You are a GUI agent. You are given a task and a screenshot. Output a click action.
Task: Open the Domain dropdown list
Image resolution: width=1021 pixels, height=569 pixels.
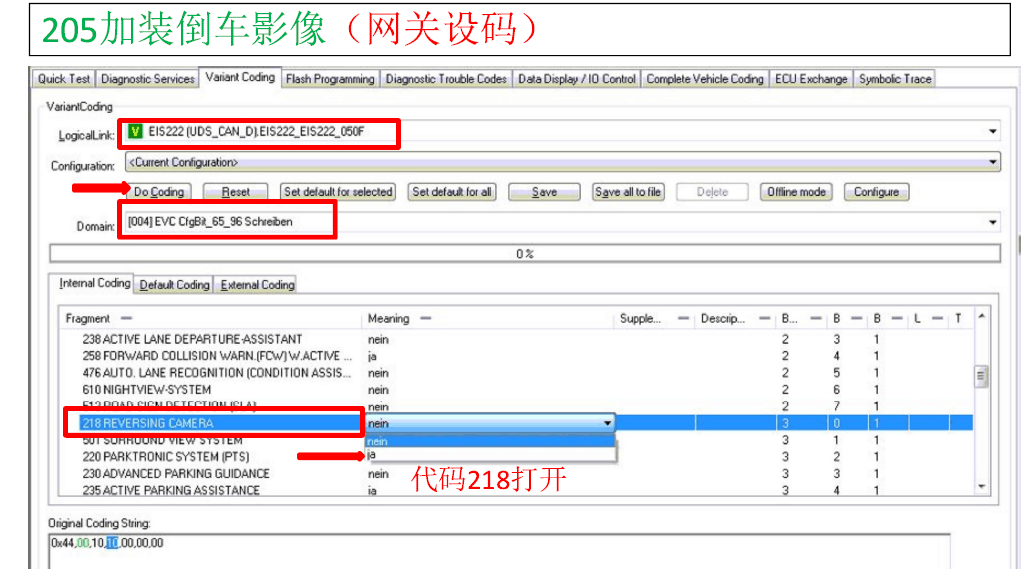coord(992,223)
